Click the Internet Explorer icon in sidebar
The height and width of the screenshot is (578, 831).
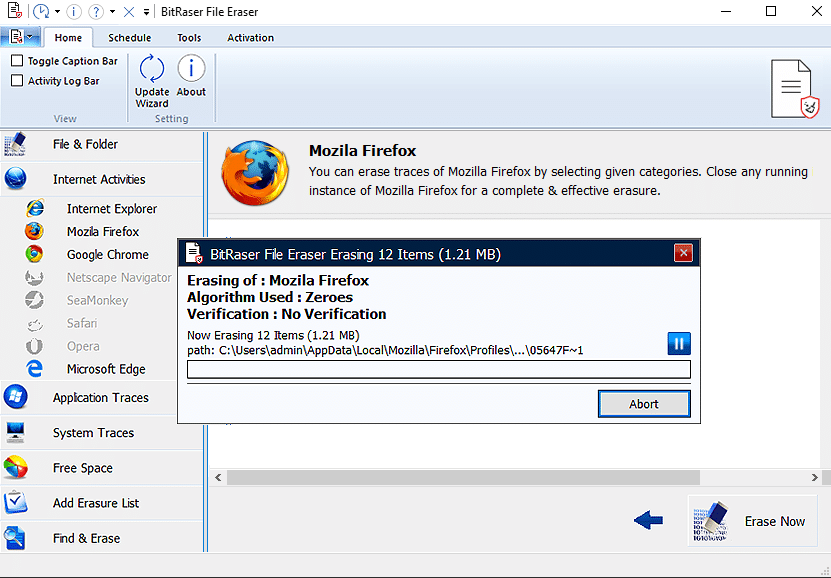pos(34,208)
